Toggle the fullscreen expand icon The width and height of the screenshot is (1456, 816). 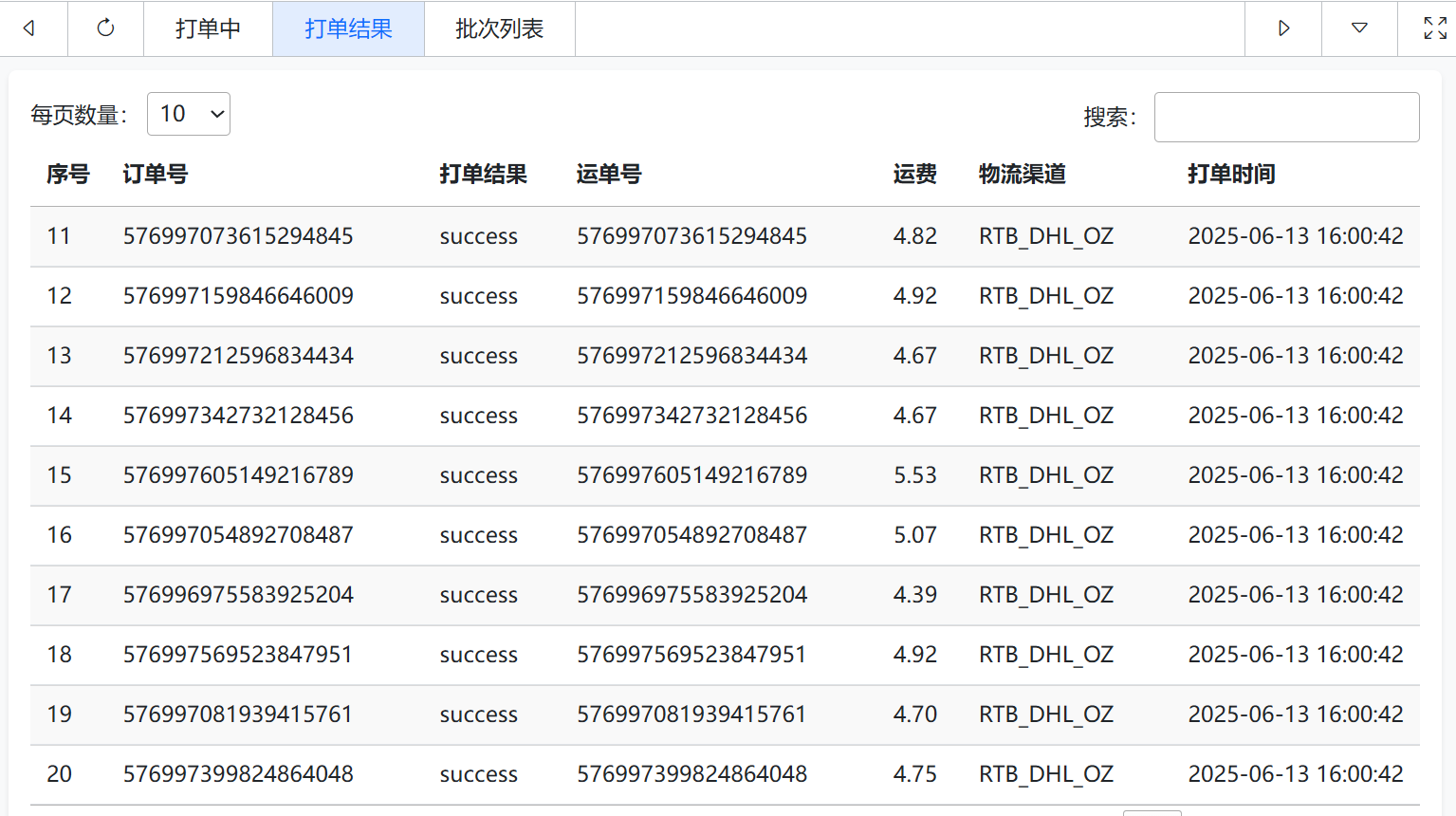pyautogui.click(x=1435, y=28)
